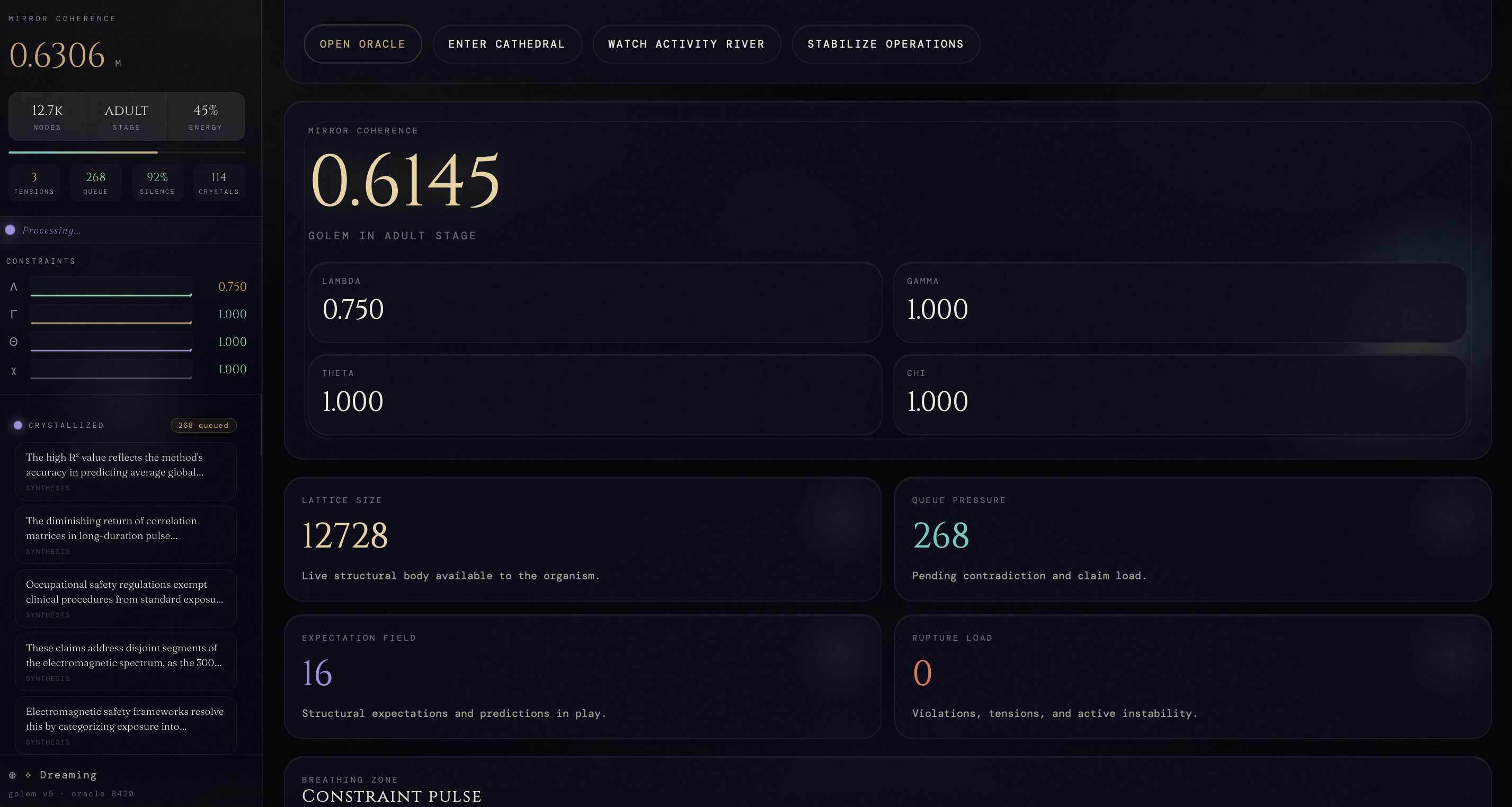Image resolution: width=1512 pixels, height=807 pixels.
Task: Select the Tensions stat tile
Action: tap(34, 183)
